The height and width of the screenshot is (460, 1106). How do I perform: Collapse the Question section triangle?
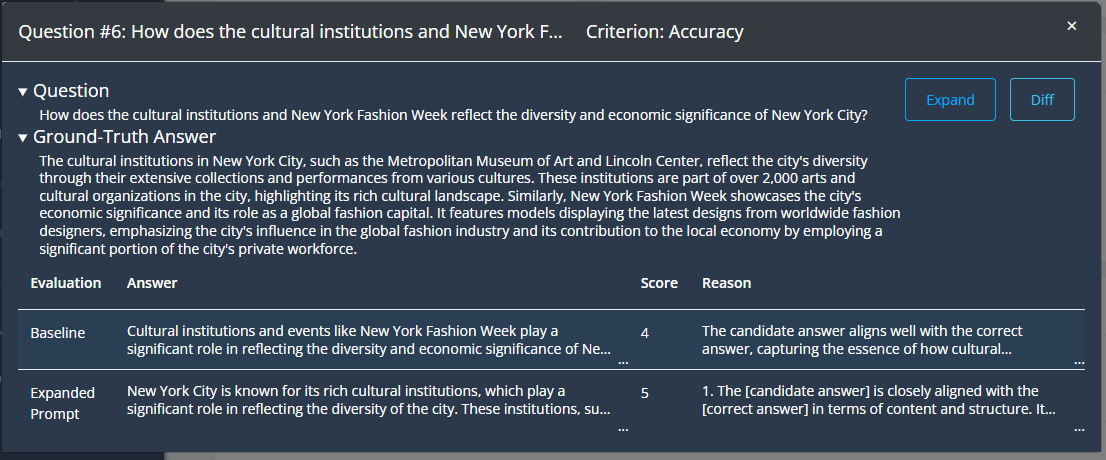(x=23, y=92)
